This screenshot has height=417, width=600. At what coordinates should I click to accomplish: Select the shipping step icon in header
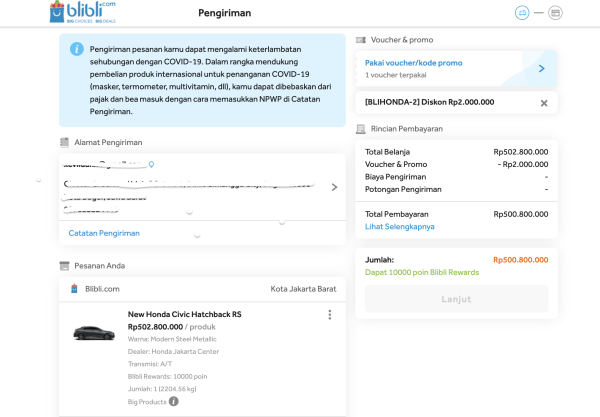coord(522,13)
